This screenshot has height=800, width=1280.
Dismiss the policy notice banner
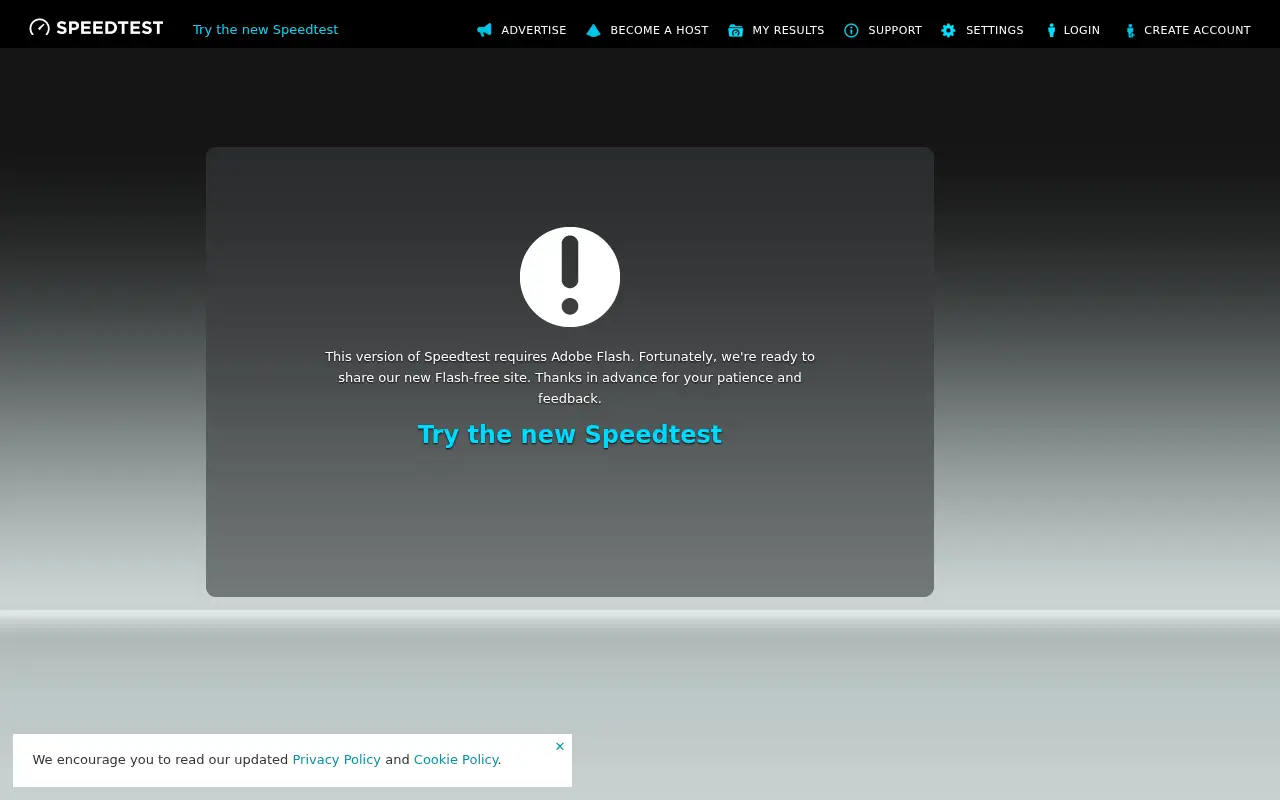(x=560, y=746)
